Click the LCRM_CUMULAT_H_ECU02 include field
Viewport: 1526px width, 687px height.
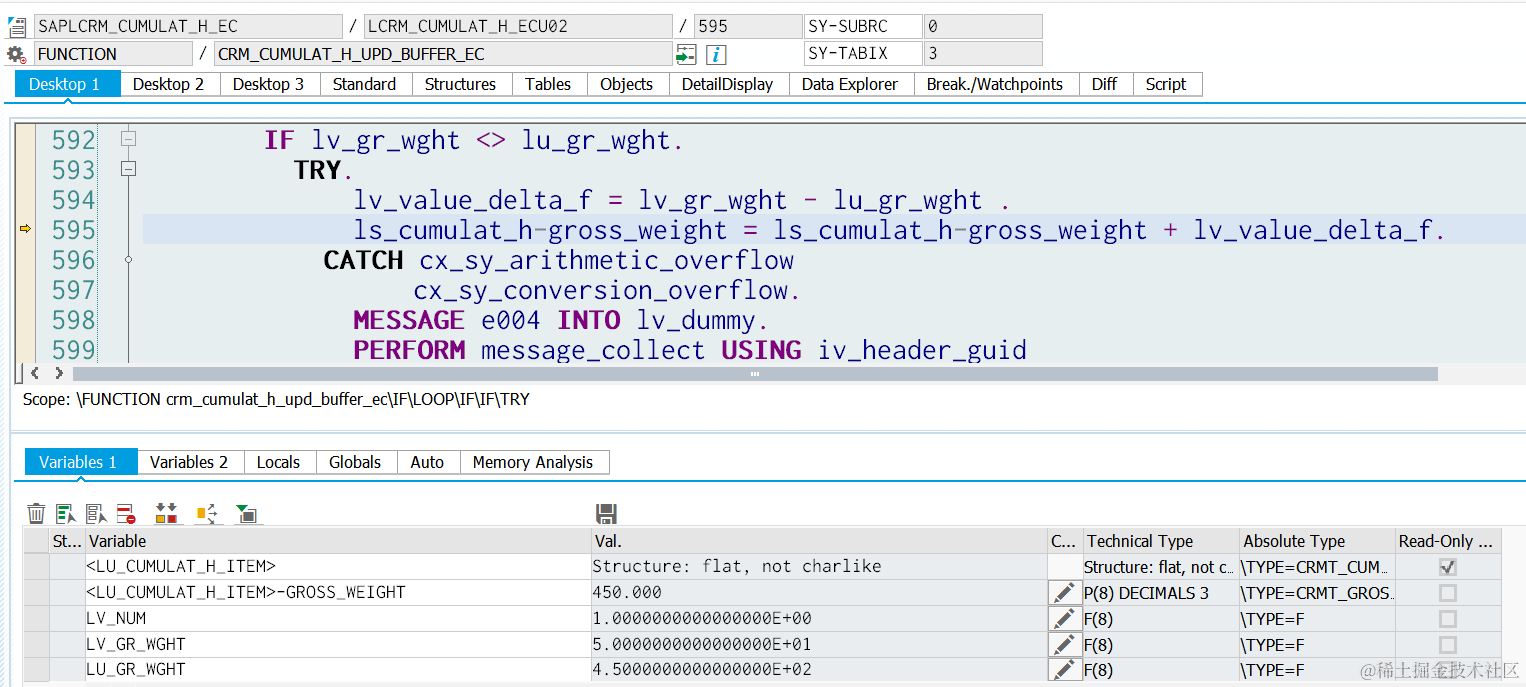pyautogui.click(x=518, y=27)
